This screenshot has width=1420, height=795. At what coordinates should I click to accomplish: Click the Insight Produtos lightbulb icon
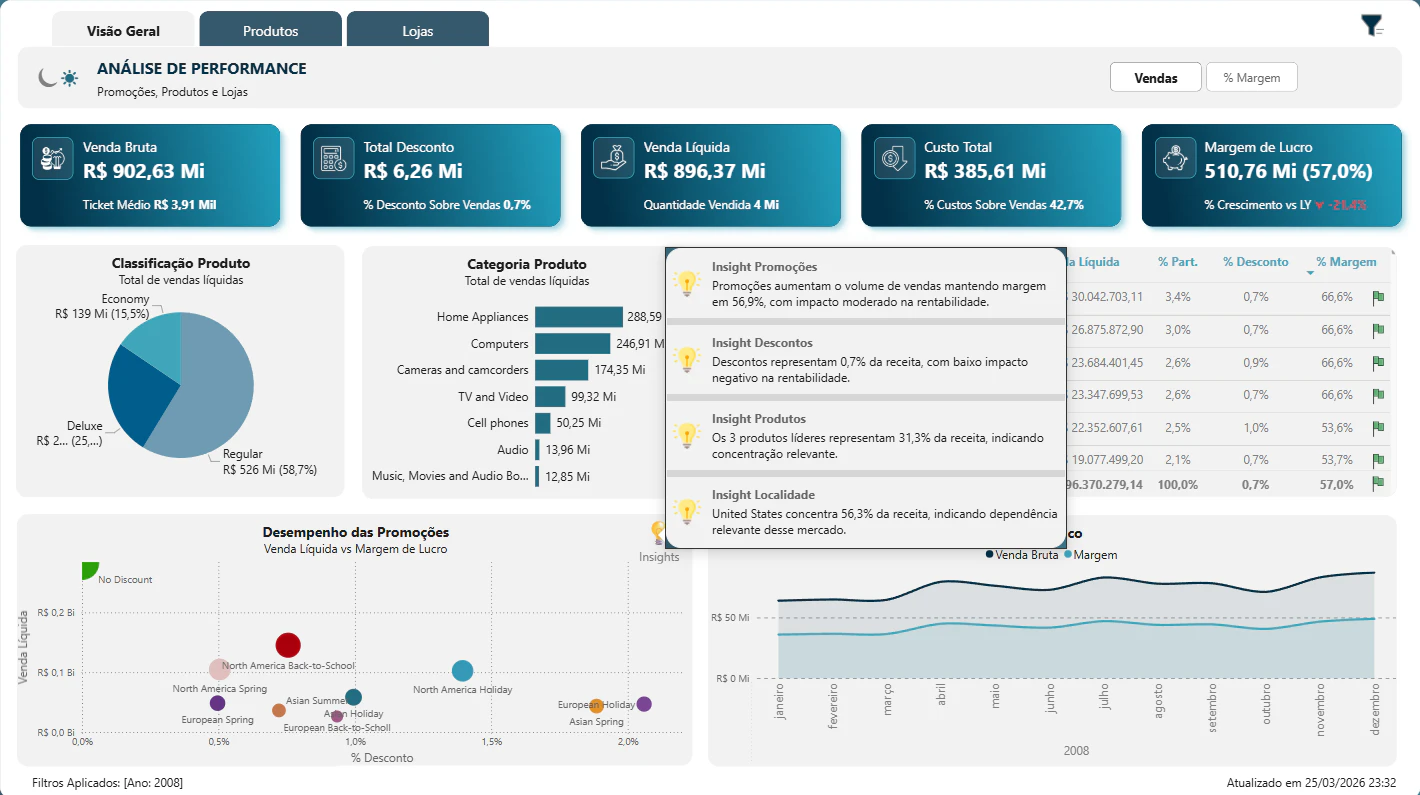(686, 436)
